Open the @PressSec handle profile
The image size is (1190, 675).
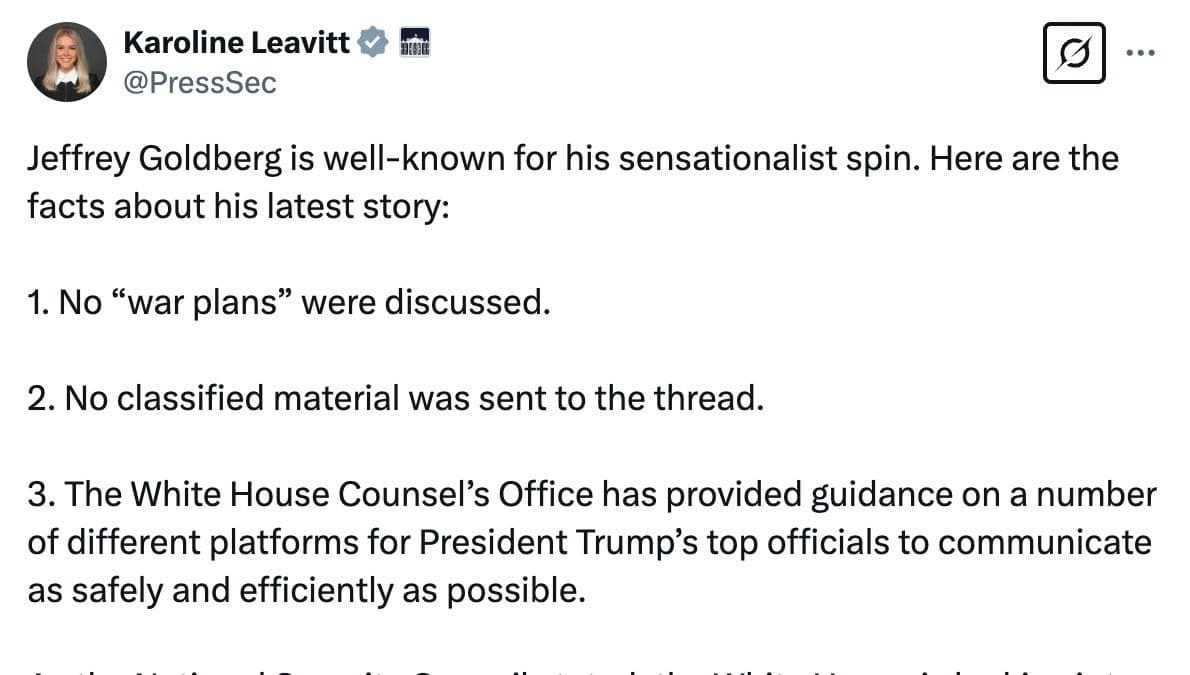[x=196, y=83]
